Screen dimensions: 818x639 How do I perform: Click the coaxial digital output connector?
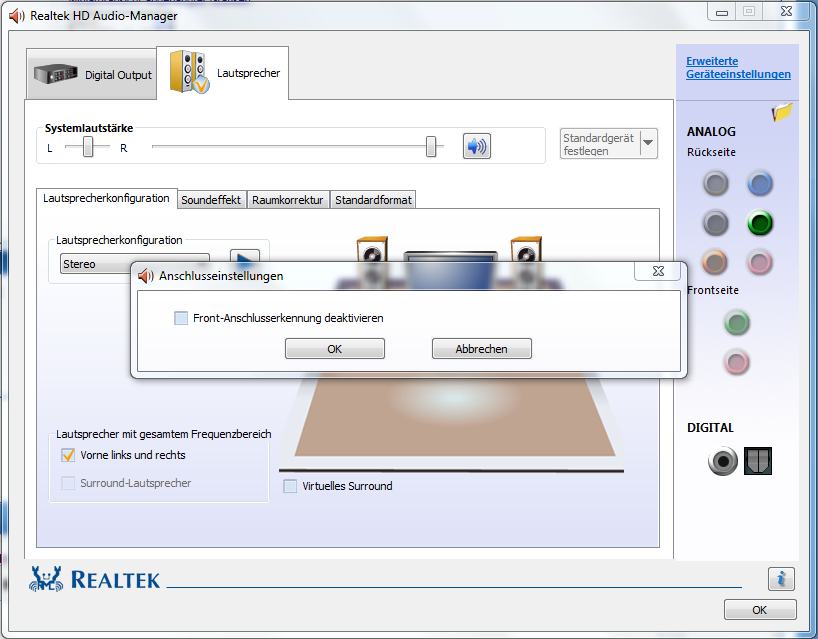pos(723,461)
